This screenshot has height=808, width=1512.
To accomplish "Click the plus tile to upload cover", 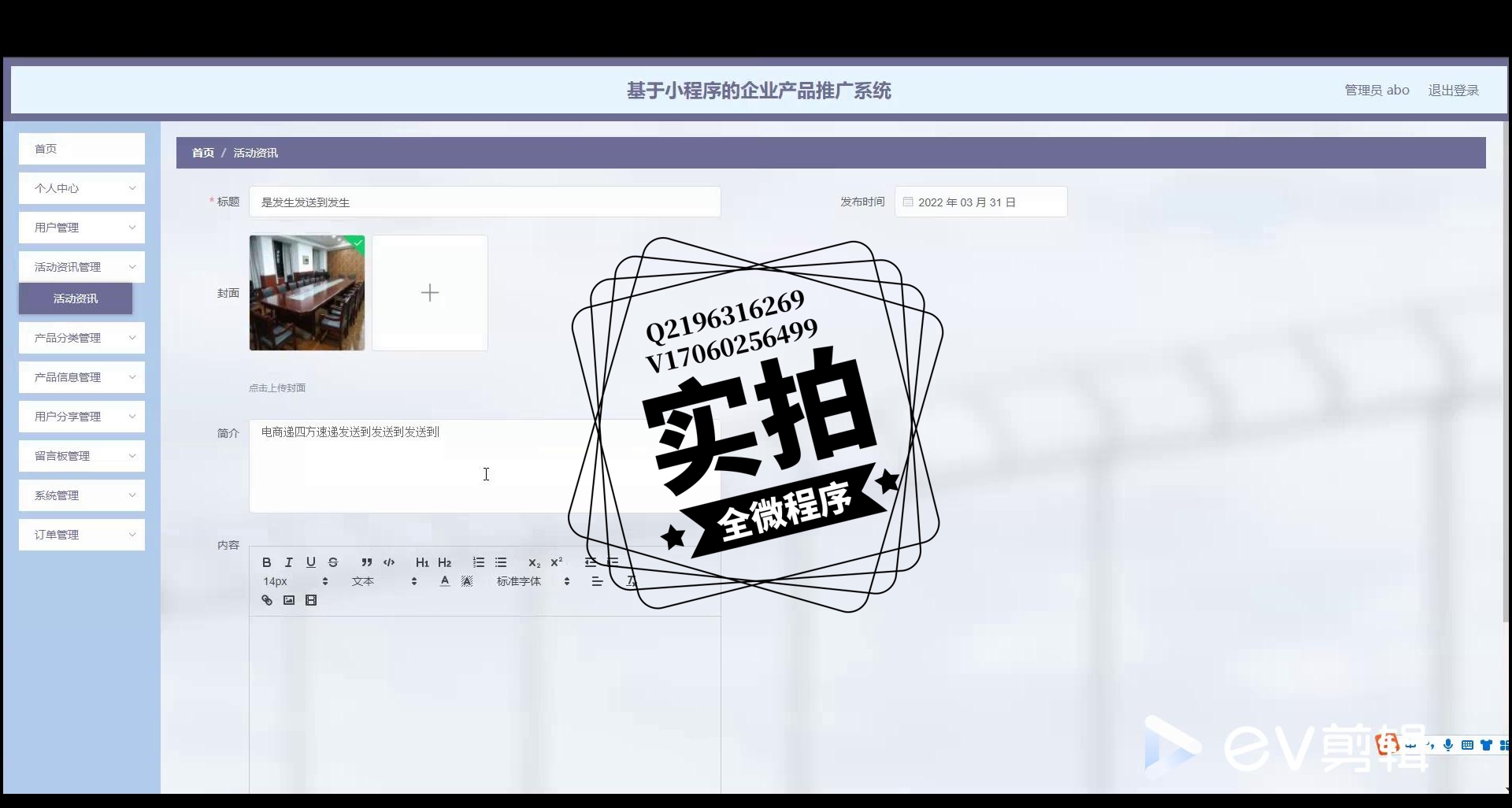I will [x=430, y=293].
